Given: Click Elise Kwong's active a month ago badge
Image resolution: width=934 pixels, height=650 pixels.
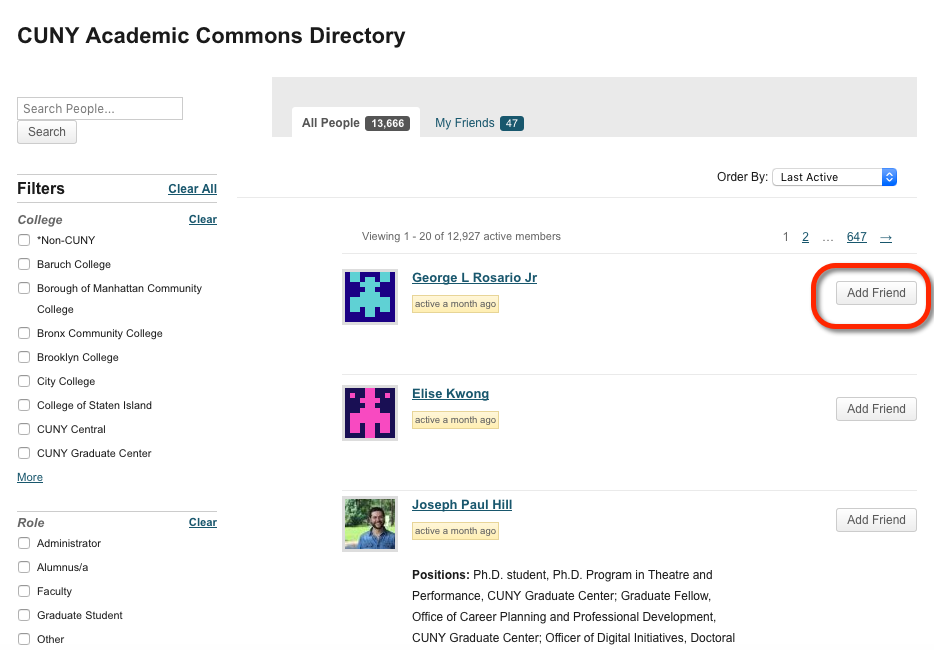Looking at the screenshot, I should [455, 420].
